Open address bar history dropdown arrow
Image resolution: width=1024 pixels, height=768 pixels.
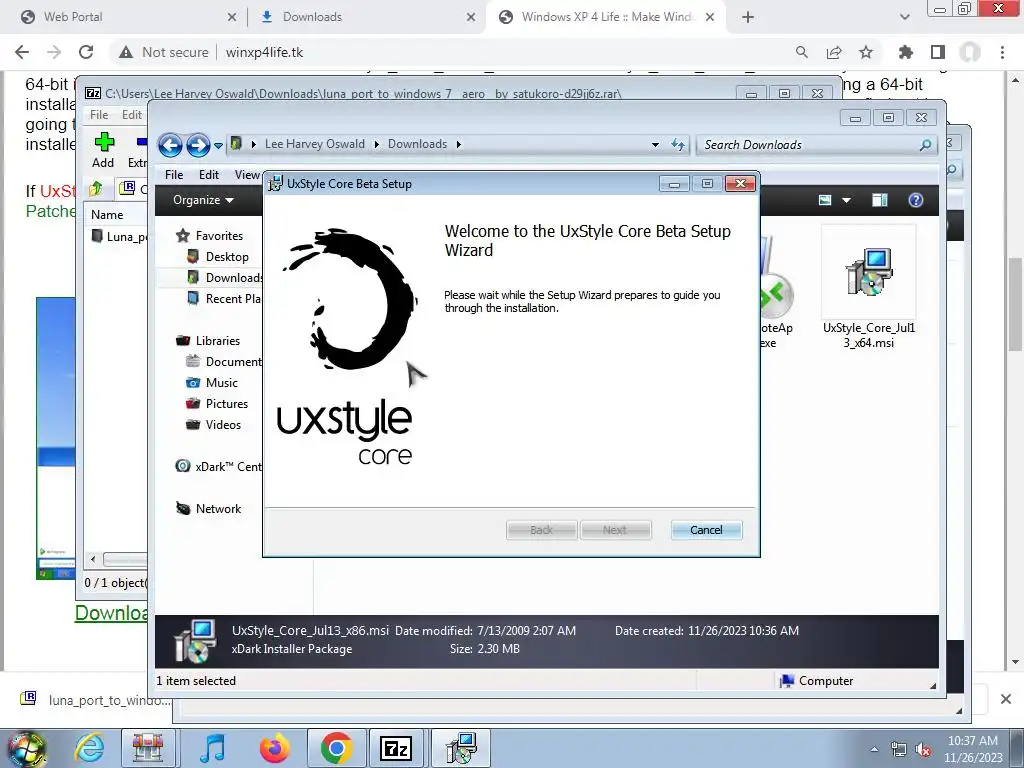(655, 145)
